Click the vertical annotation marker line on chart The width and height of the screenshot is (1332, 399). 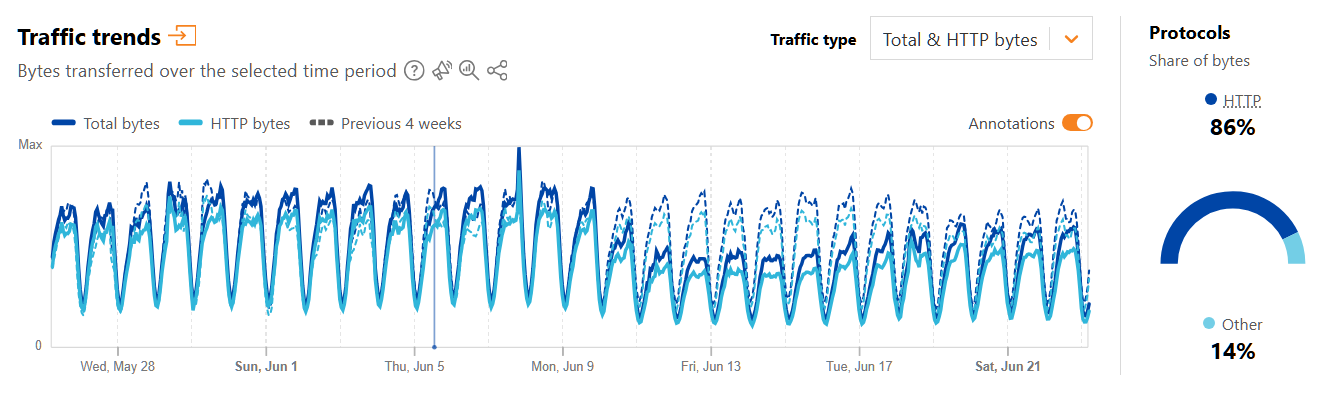click(x=434, y=246)
